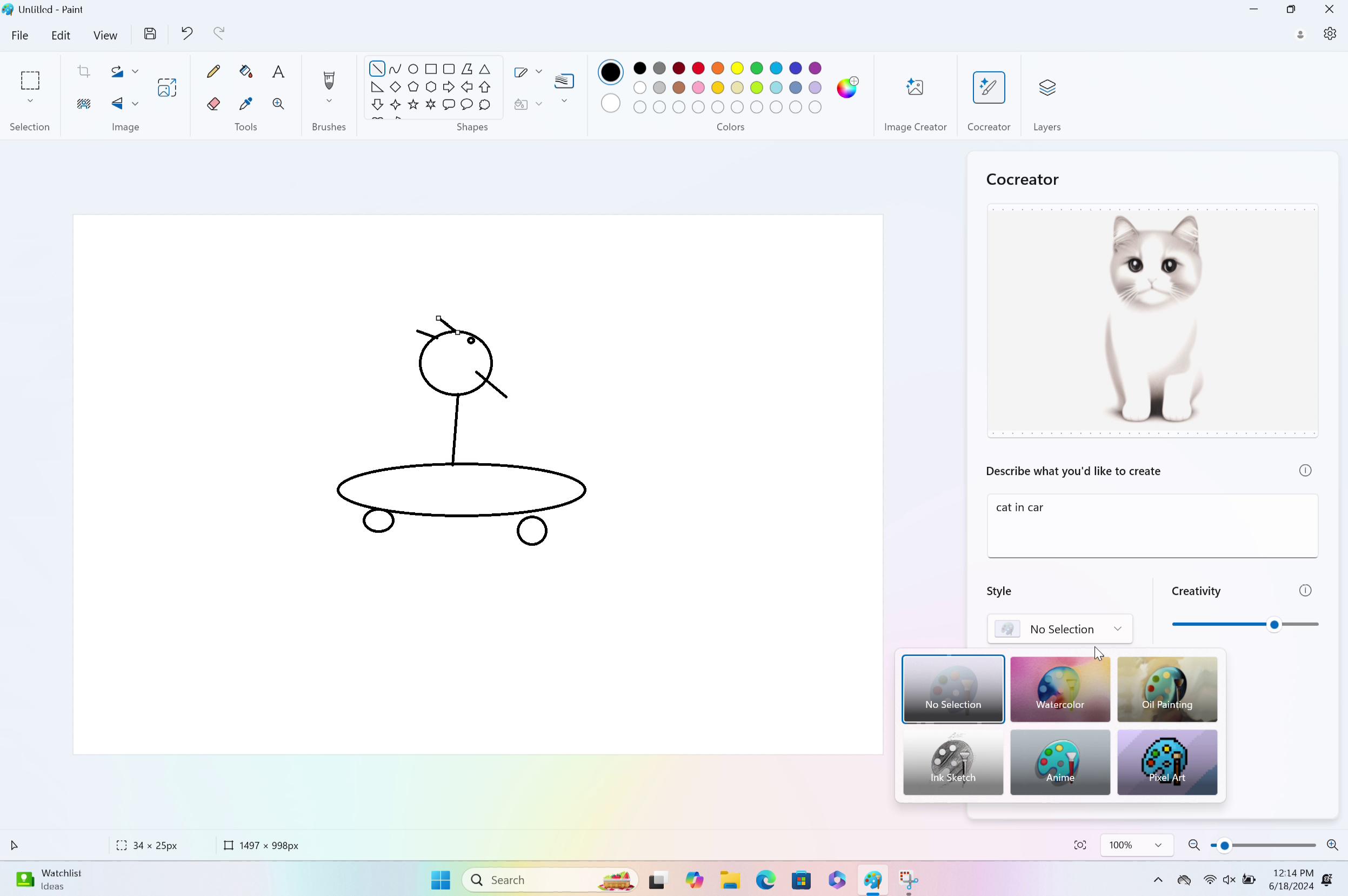Undo the last action
Image resolution: width=1348 pixels, height=896 pixels.
187,34
